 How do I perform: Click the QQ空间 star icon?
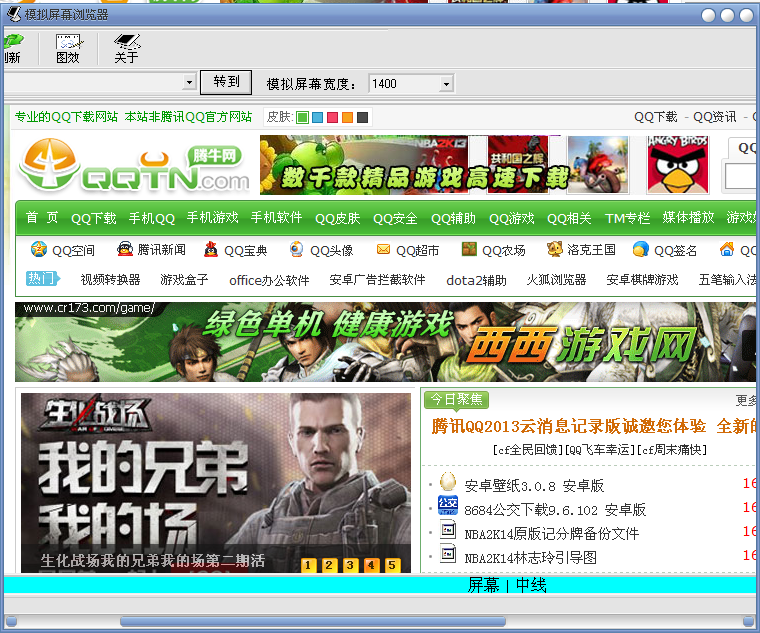[39, 249]
